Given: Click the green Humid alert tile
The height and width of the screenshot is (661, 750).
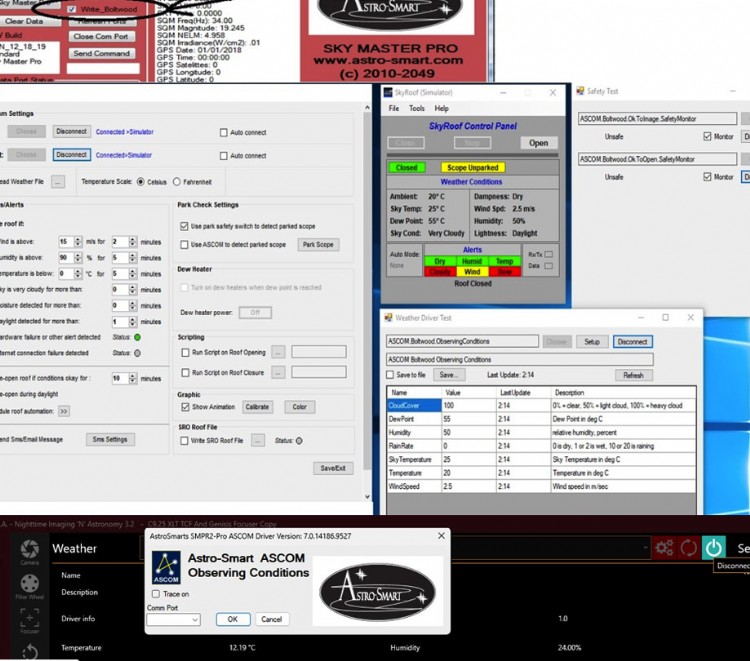Looking at the screenshot, I should (472, 261).
